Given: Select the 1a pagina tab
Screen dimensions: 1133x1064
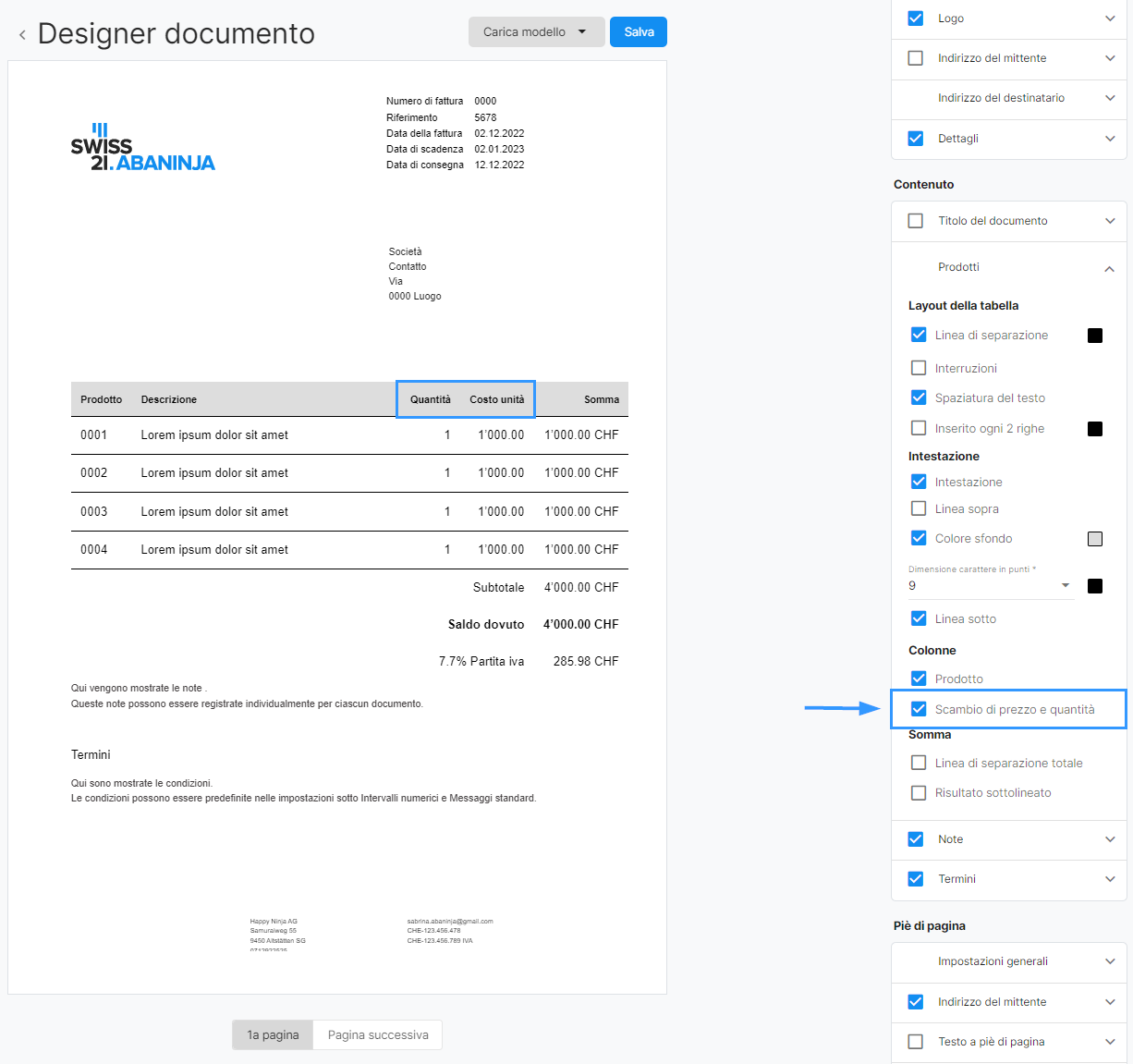Looking at the screenshot, I should point(273,1034).
